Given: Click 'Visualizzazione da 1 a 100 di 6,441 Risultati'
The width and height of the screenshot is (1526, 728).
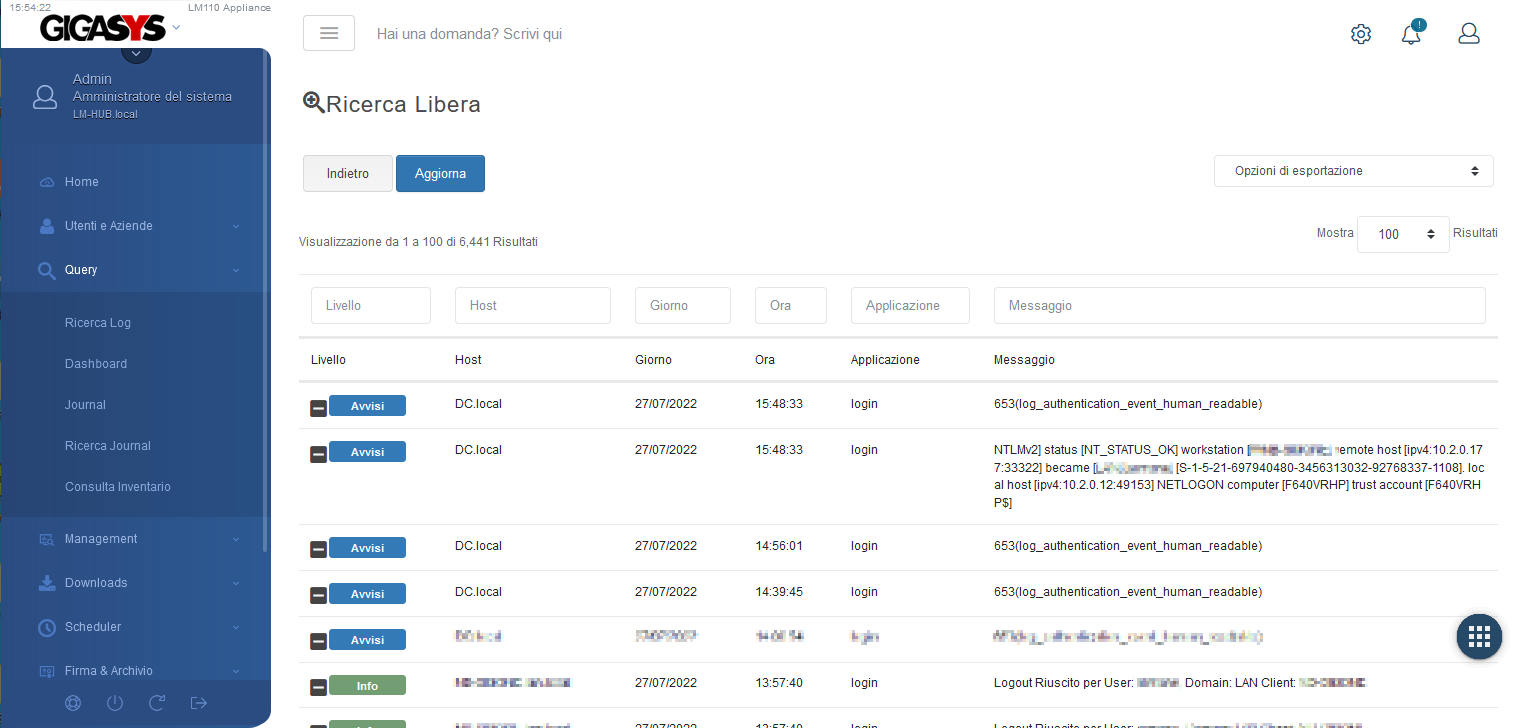Looking at the screenshot, I should (418, 242).
